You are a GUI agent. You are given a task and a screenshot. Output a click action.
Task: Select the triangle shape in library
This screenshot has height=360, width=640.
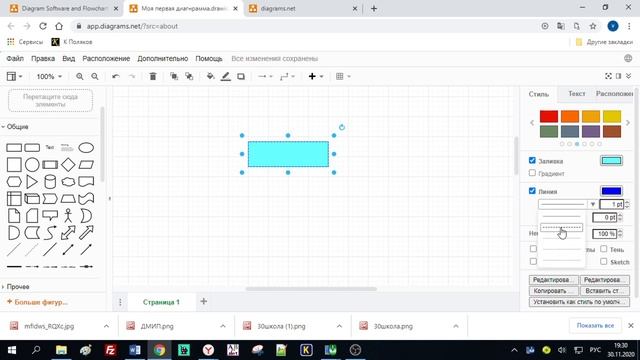coord(32,182)
